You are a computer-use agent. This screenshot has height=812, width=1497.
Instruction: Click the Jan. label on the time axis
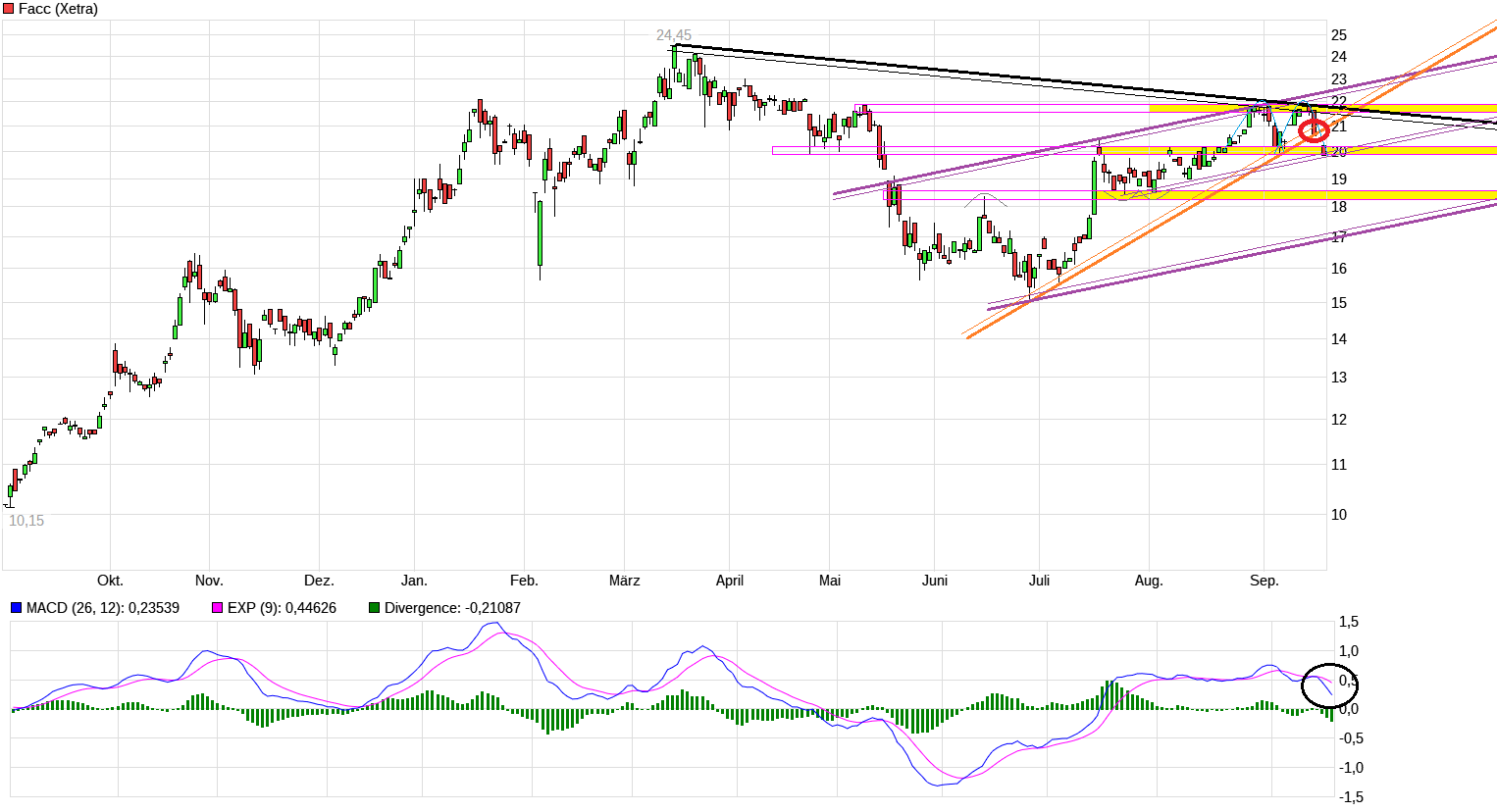pos(414,581)
